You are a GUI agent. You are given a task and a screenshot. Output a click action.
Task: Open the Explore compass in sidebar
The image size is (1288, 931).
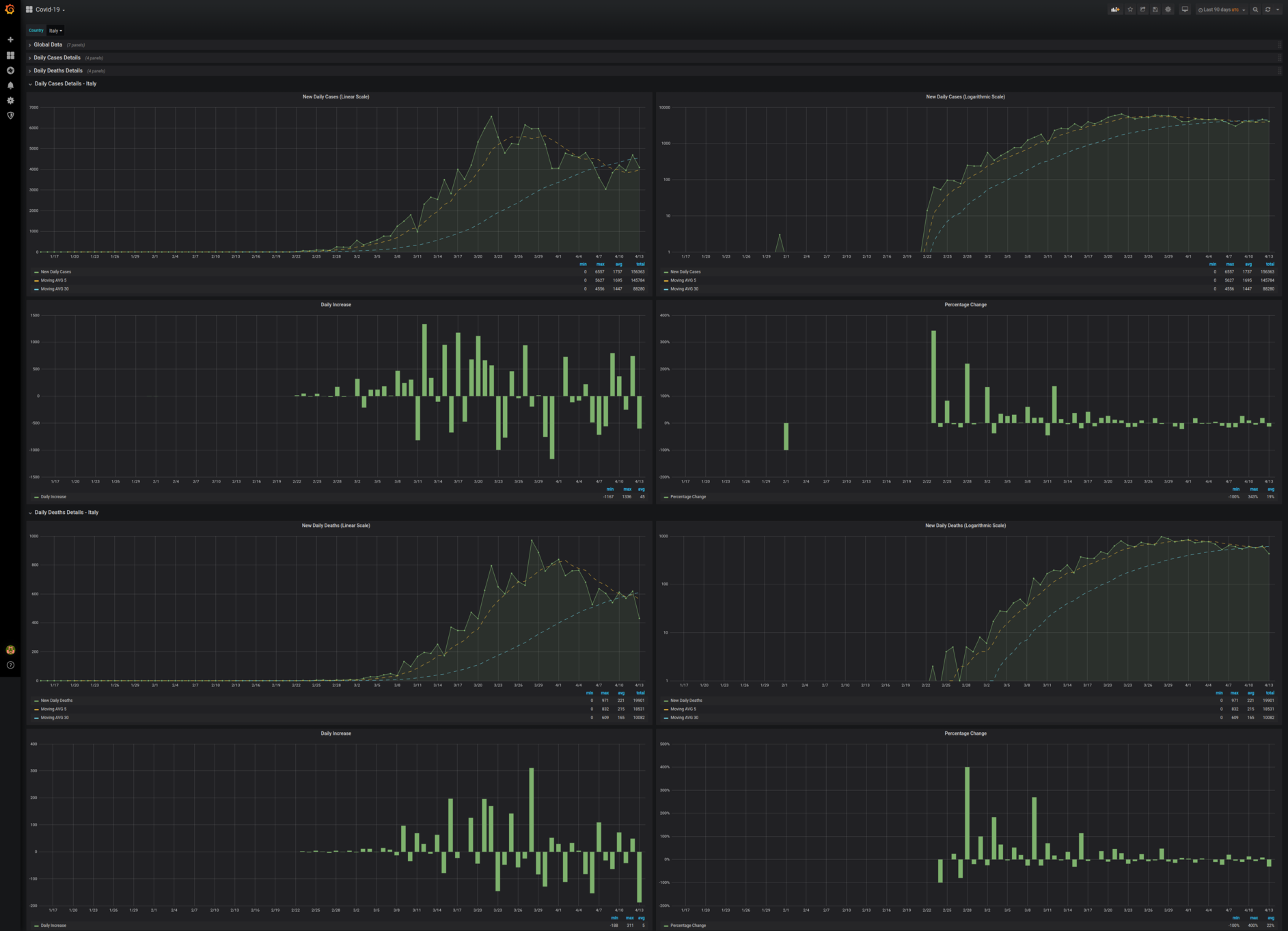pos(10,70)
